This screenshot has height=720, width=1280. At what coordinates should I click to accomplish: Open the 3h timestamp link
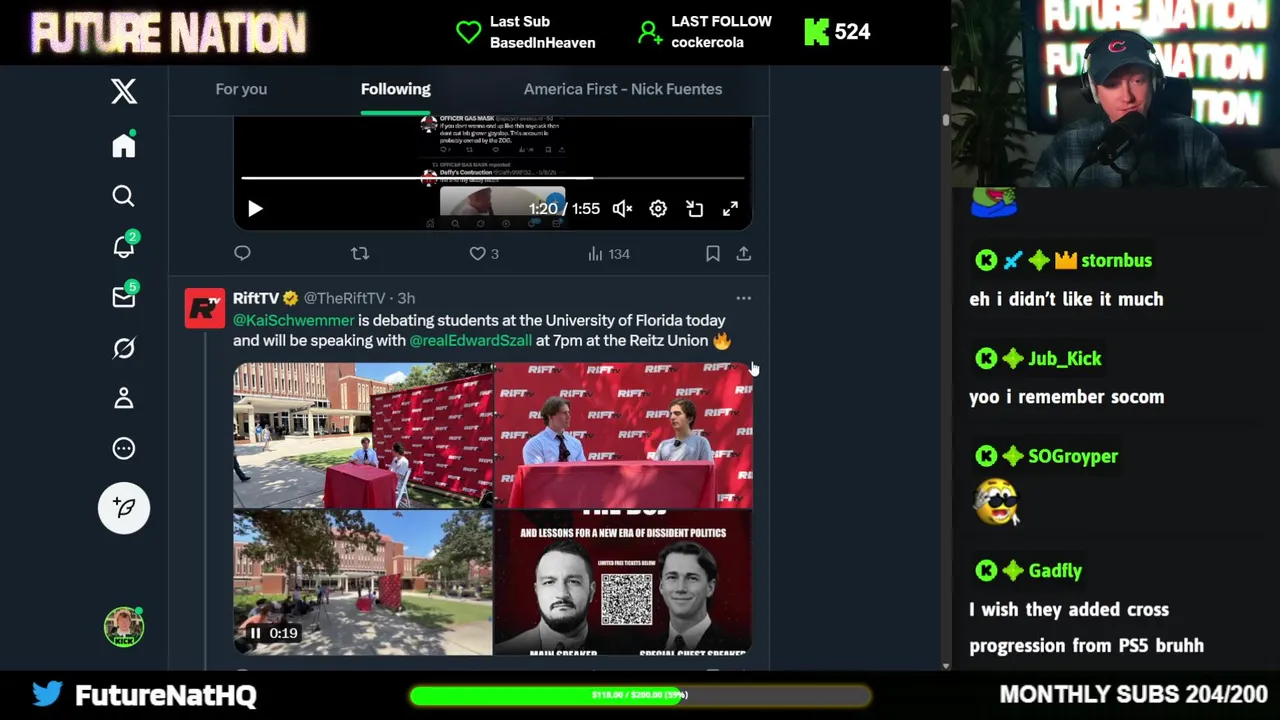tap(406, 298)
